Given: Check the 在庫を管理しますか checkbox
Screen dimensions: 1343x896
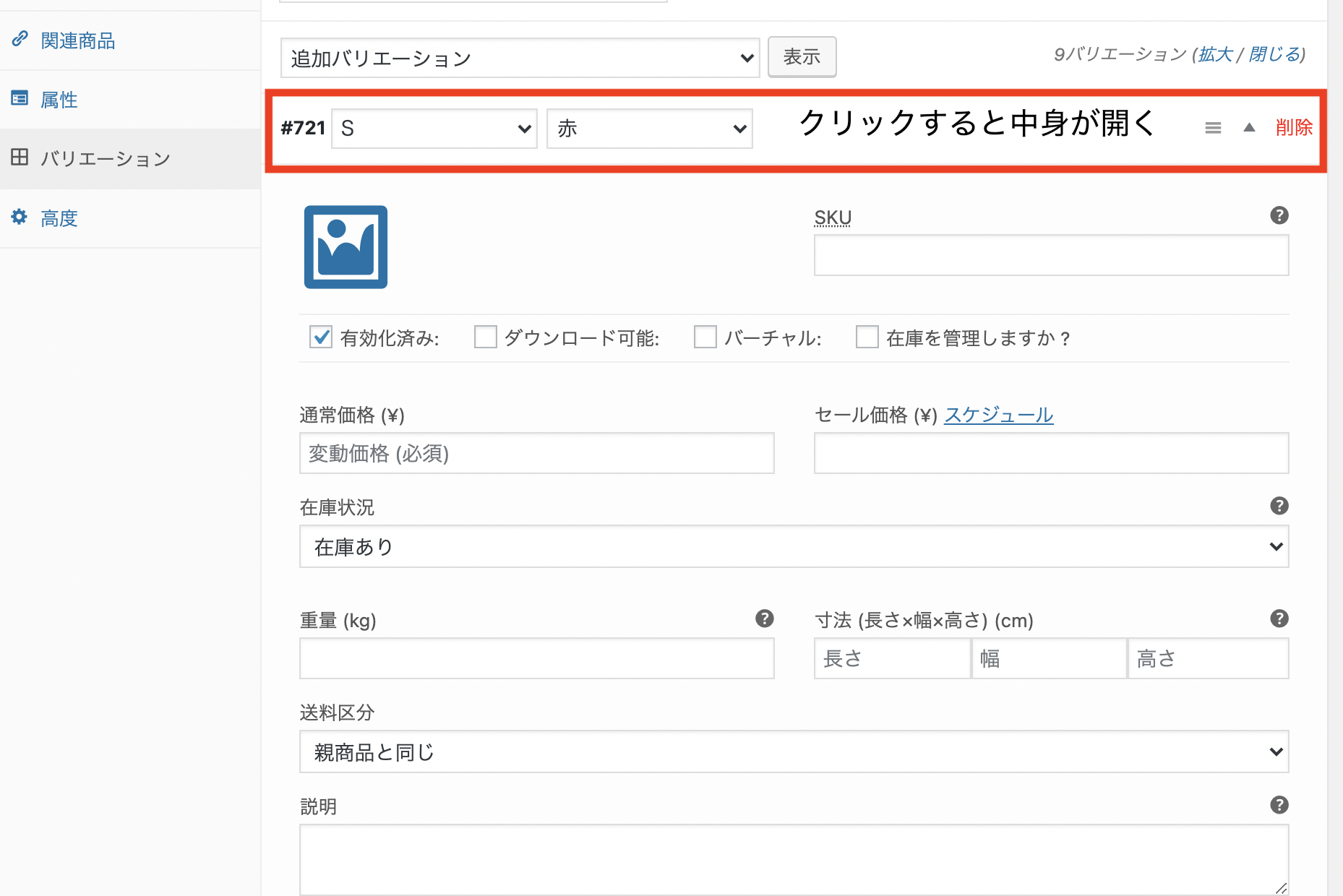Looking at the screenshot, I should [867, 337].
